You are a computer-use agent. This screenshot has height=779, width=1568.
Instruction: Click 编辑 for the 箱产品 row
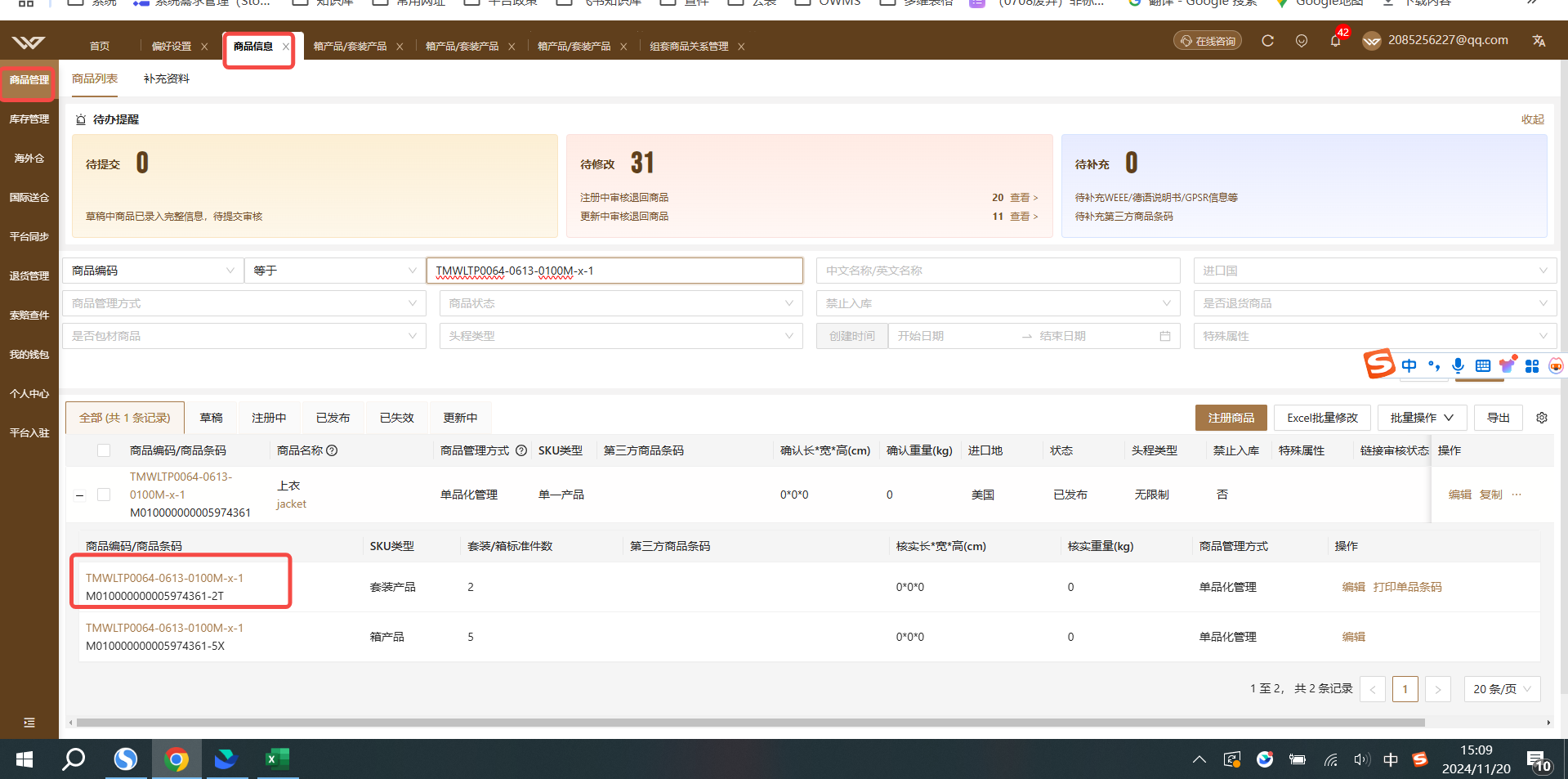(1353, 637)
